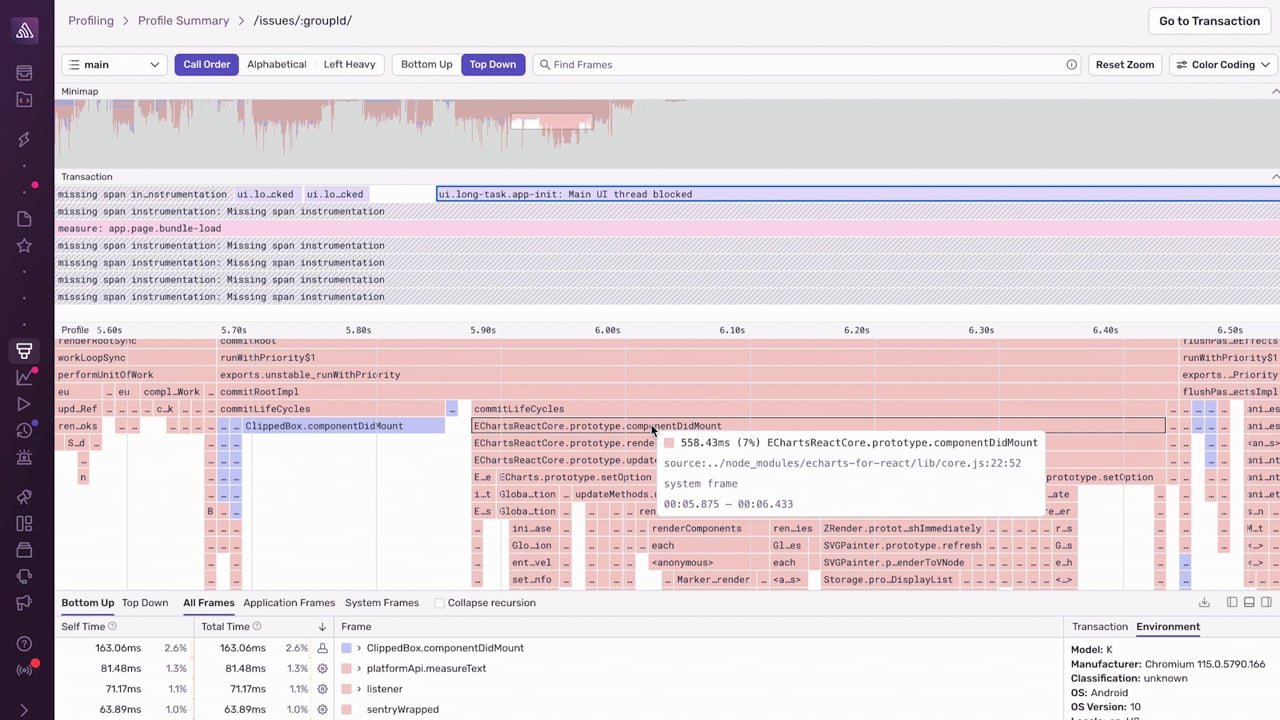Switch to the Application Frames tab
This screenshot has width=1280, height=720.
[289, 603]
